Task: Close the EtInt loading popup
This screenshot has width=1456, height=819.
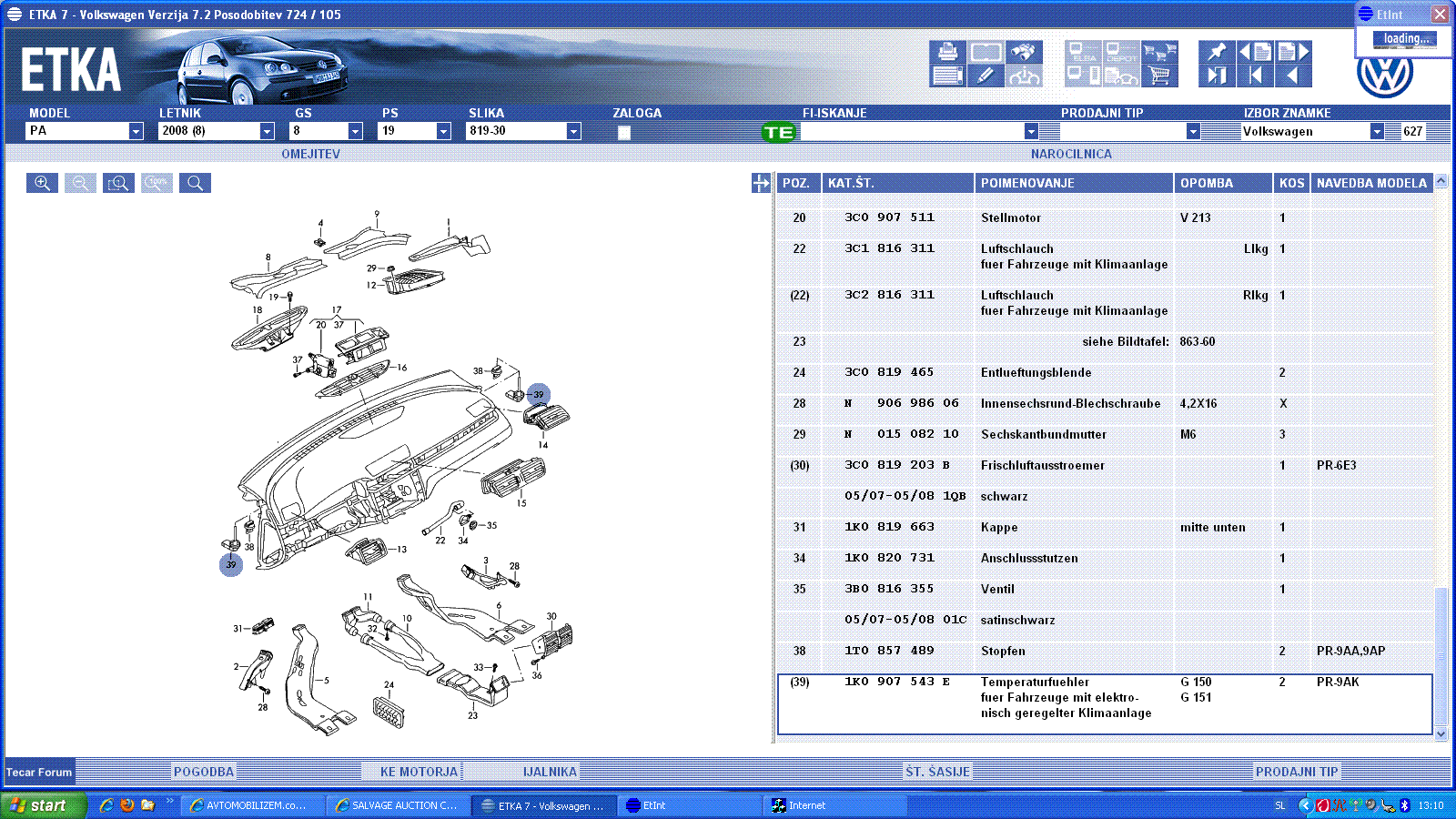Action: [1440, 14]
